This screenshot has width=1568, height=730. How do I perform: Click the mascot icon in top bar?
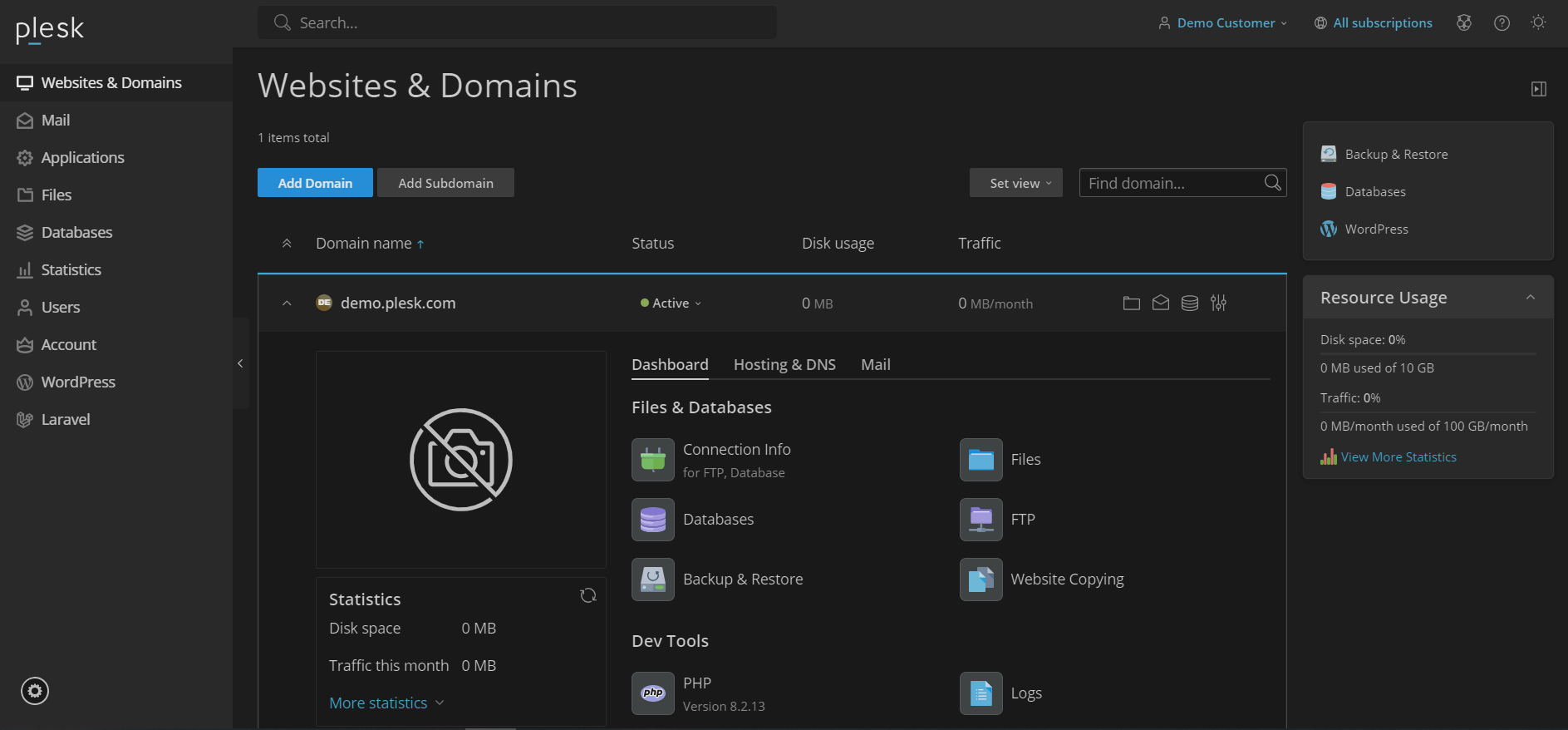pyautogui.click(x=1464, y=22)
